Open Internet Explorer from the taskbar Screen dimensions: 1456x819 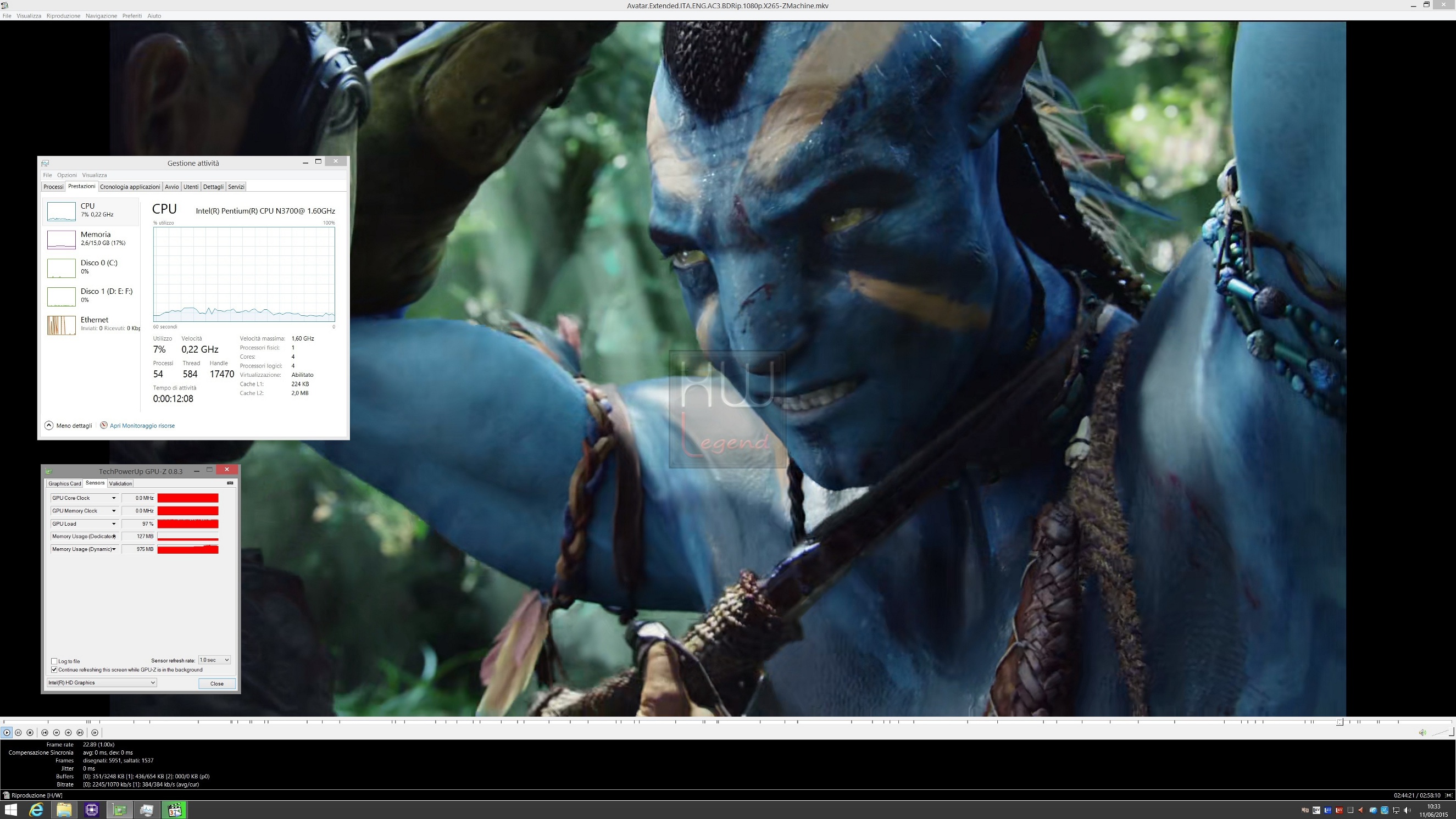tap(37, 810)
